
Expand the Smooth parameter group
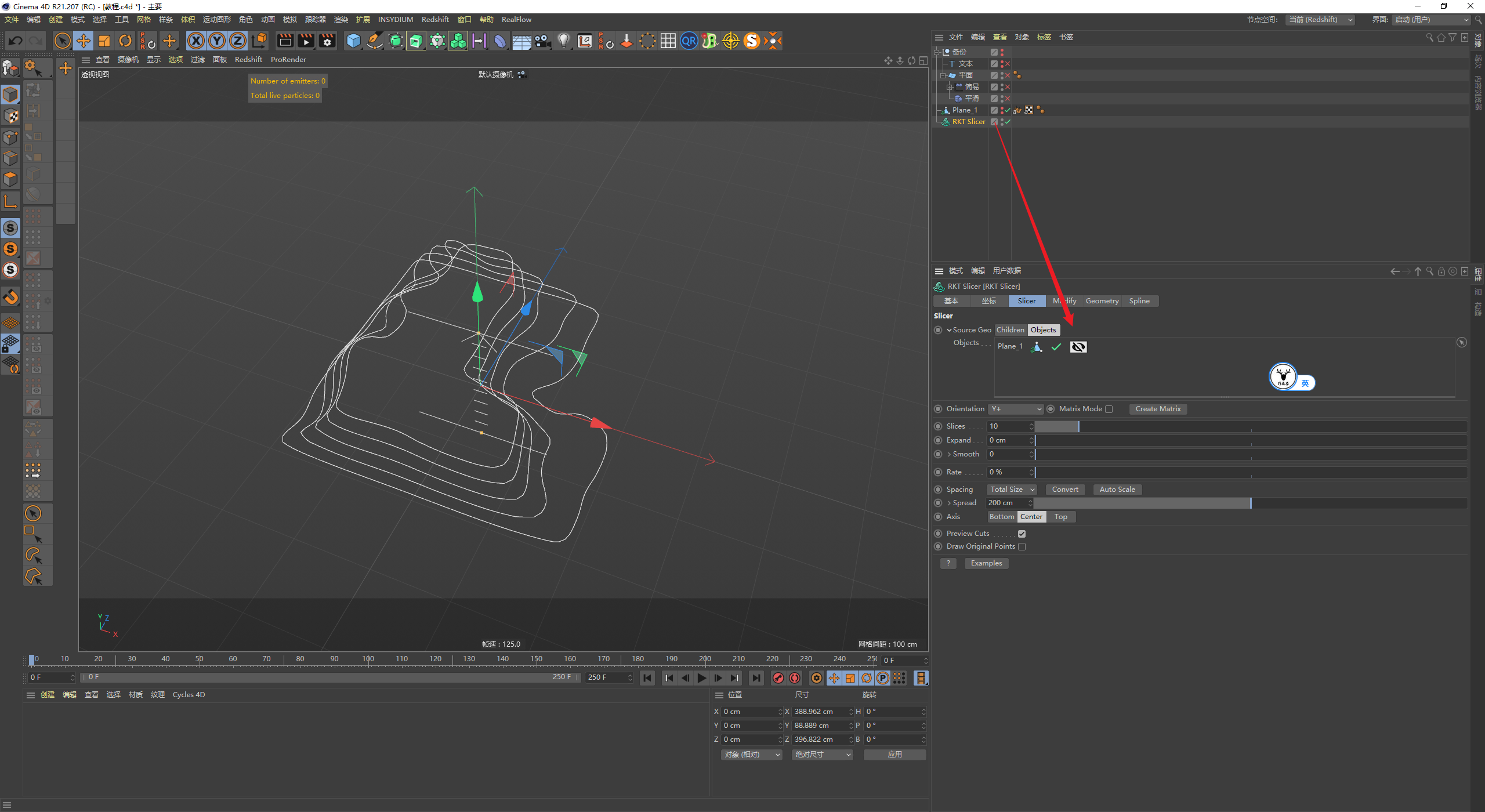point(949,454)
